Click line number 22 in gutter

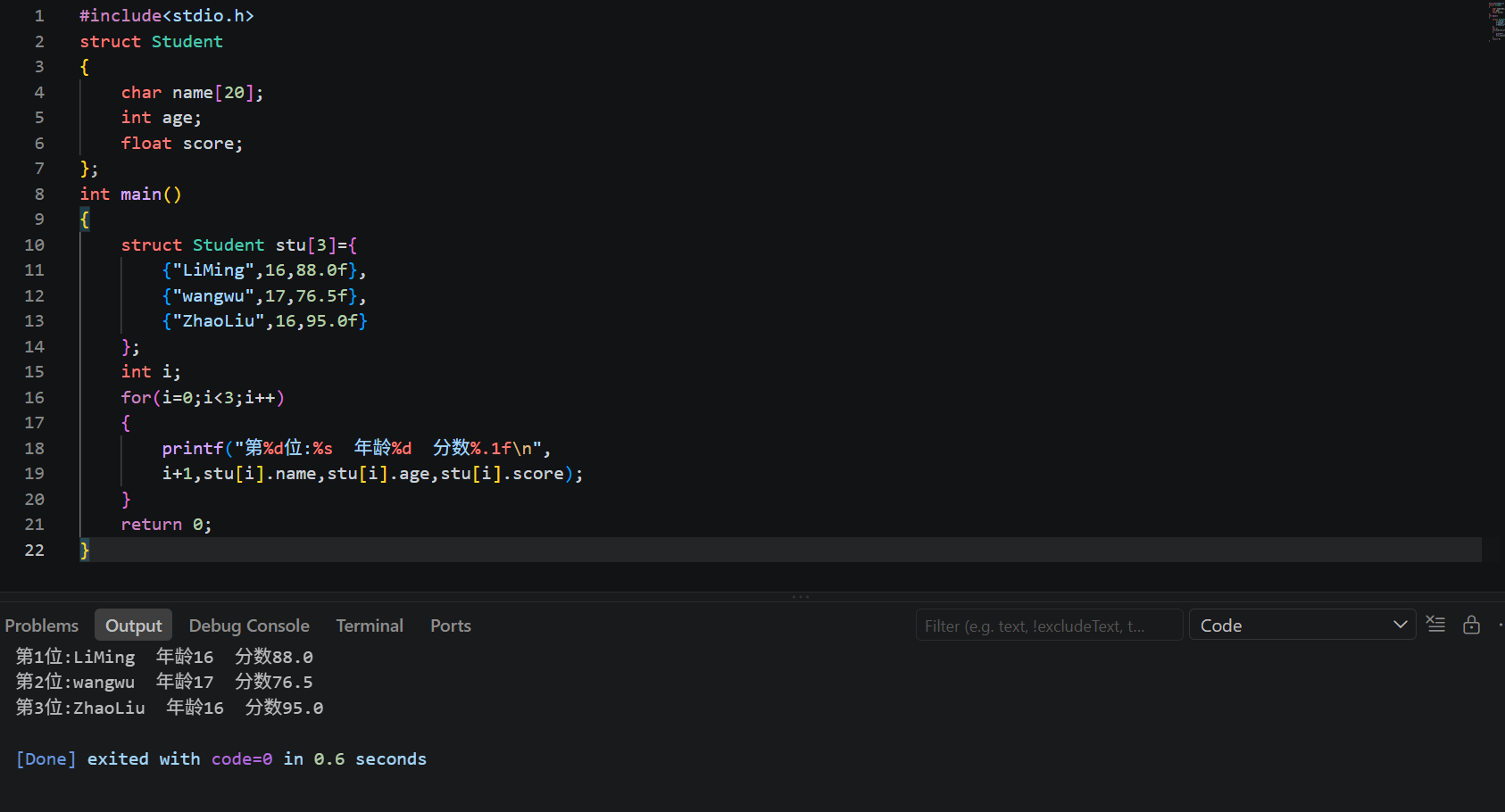tap(34, 550)
